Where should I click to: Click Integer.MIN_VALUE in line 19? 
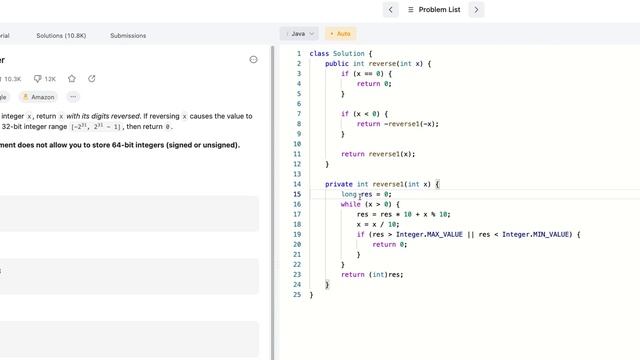[535, 235]
